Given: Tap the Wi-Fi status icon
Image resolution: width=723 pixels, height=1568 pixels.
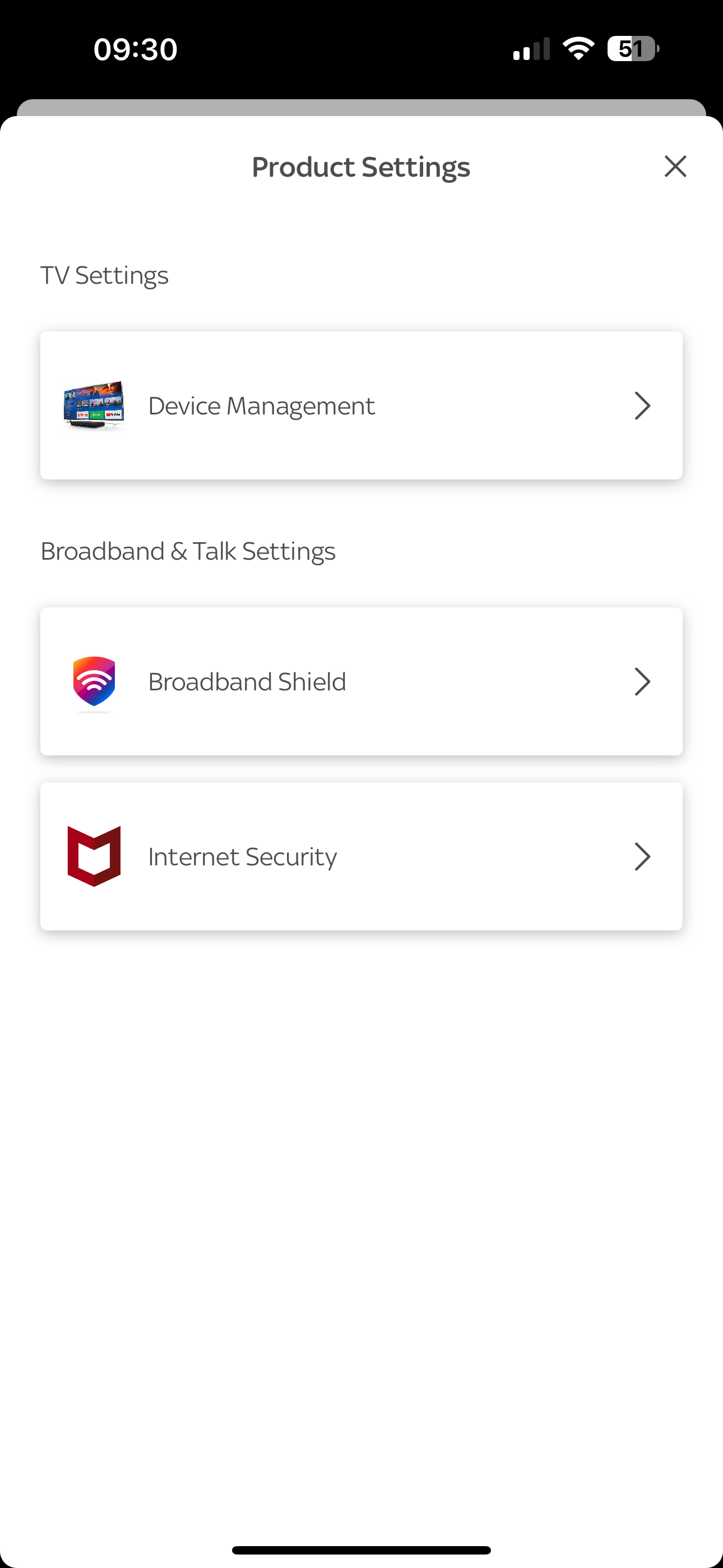Looking at the screenshot, I should 578,49.
